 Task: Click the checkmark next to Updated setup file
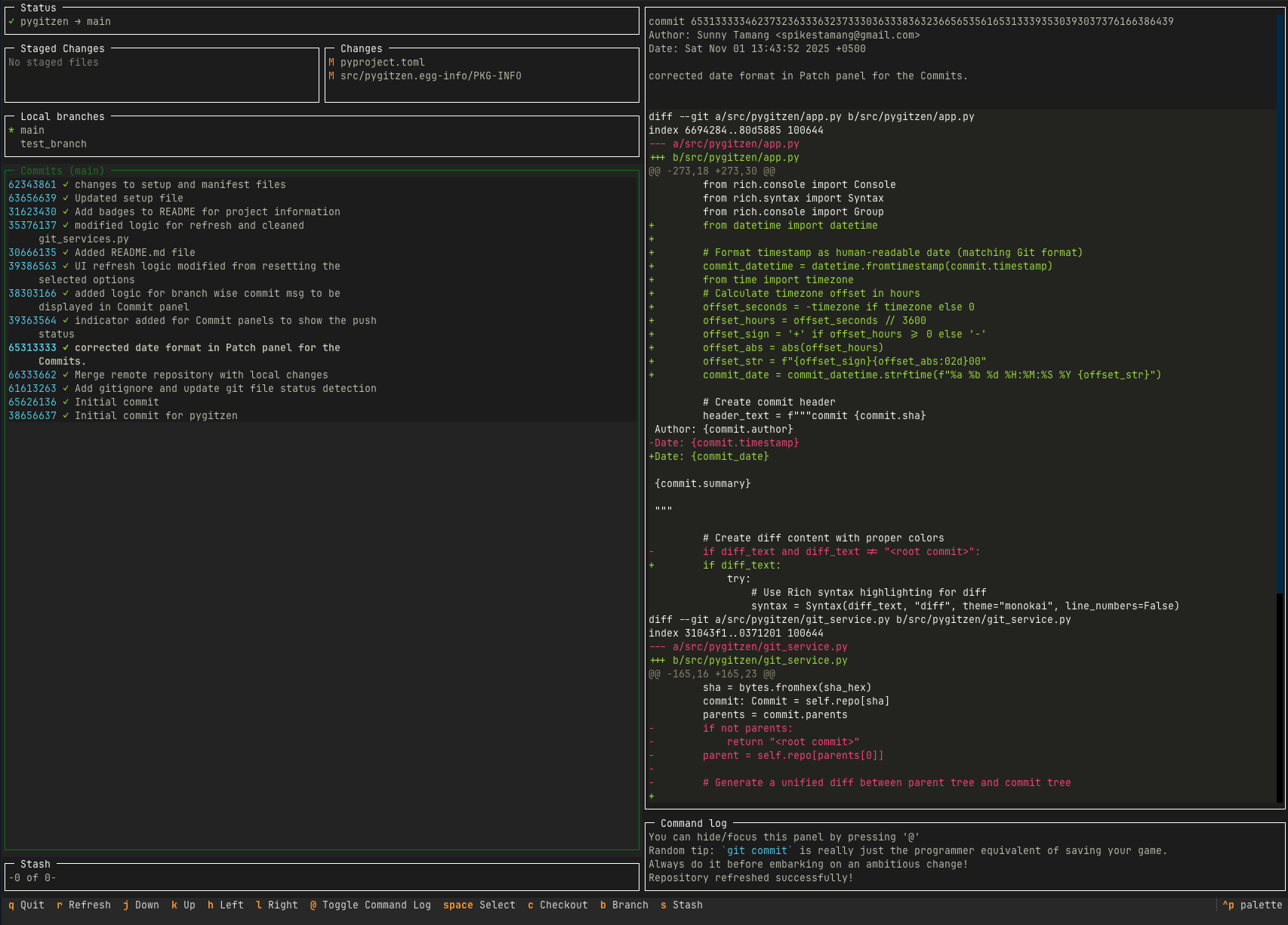pyautogui.click(x=66, y=198)
